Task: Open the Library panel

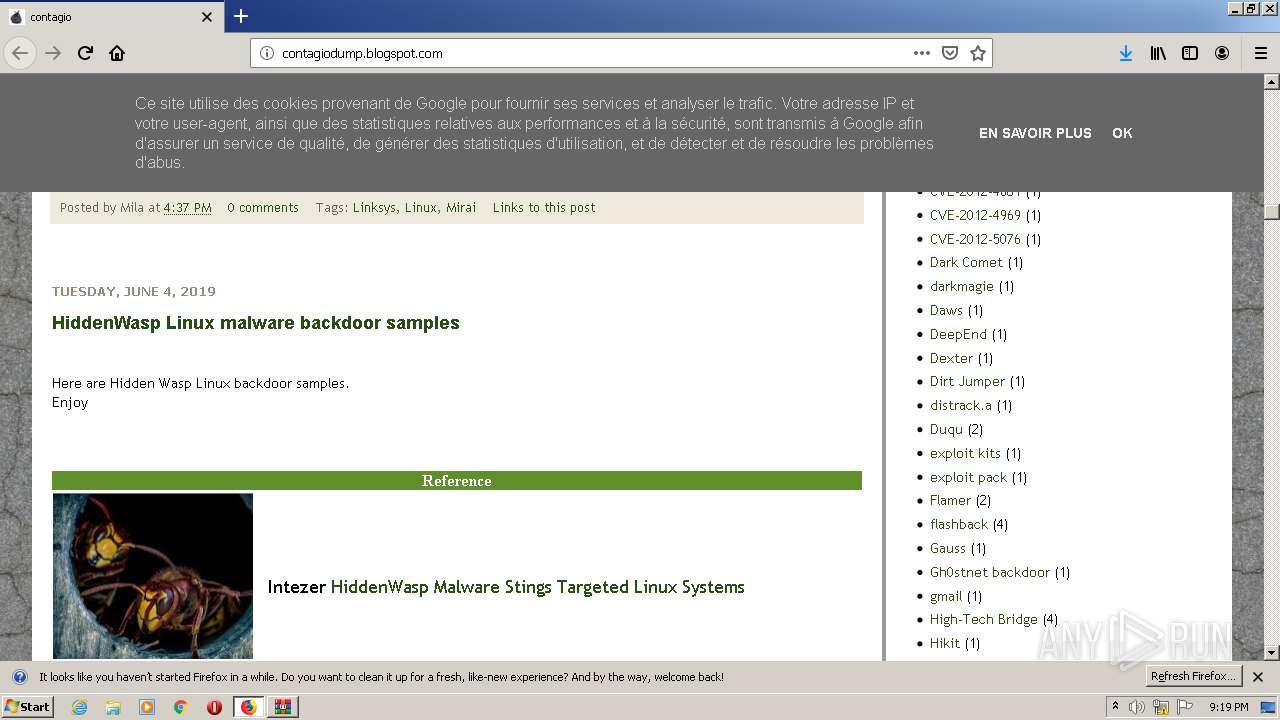Action: [x=1158, y=53]
